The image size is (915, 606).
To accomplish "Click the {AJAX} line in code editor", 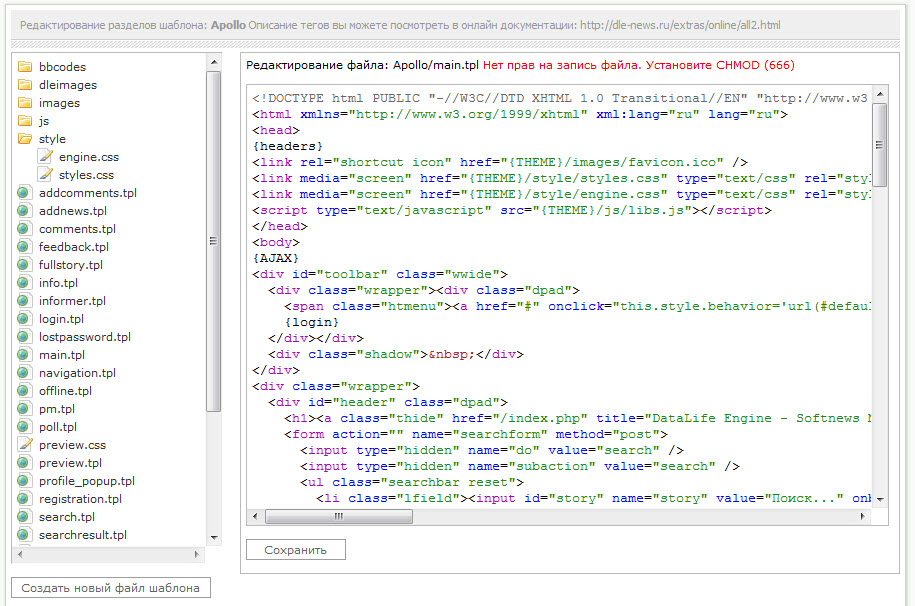I will [276, 258].
